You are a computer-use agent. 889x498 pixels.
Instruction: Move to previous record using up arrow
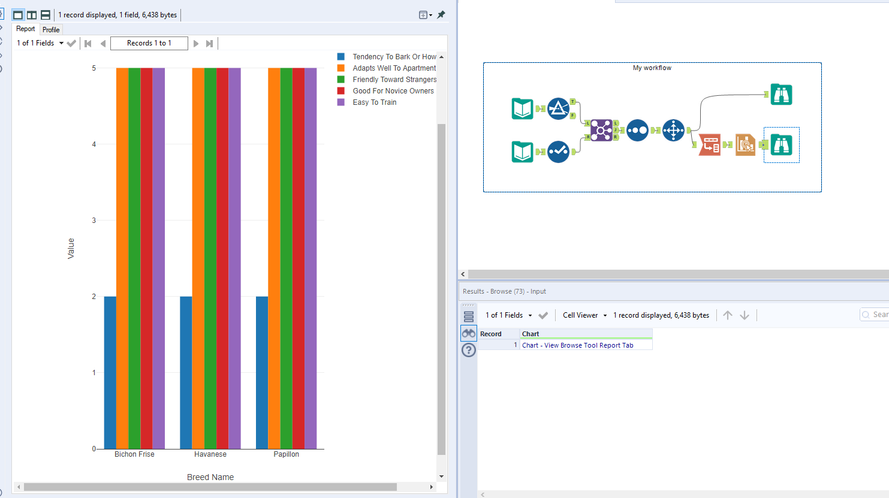[727, 315]
